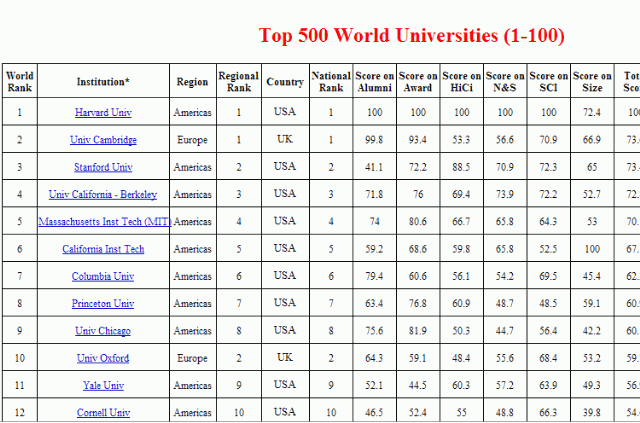Viewport: 640px width, 423px height.
Task: Click UK country in Univ Oxford row
Action: (285, 357)
